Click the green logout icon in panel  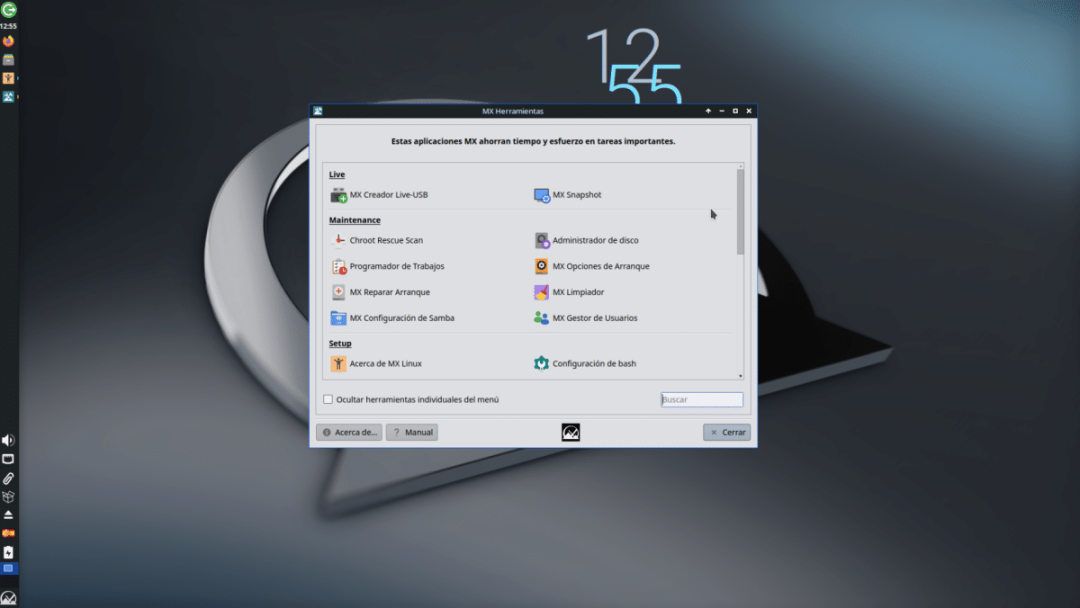(8, 10)
